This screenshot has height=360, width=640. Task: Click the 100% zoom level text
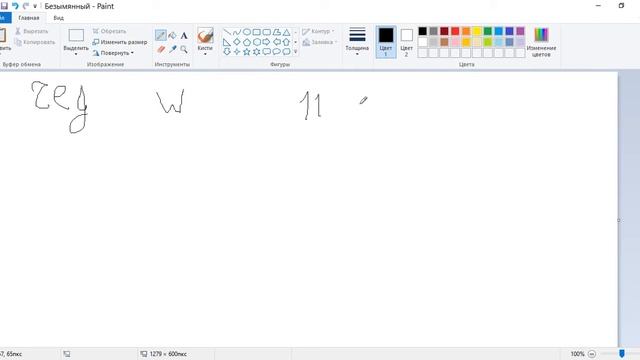tap(577, 354)
